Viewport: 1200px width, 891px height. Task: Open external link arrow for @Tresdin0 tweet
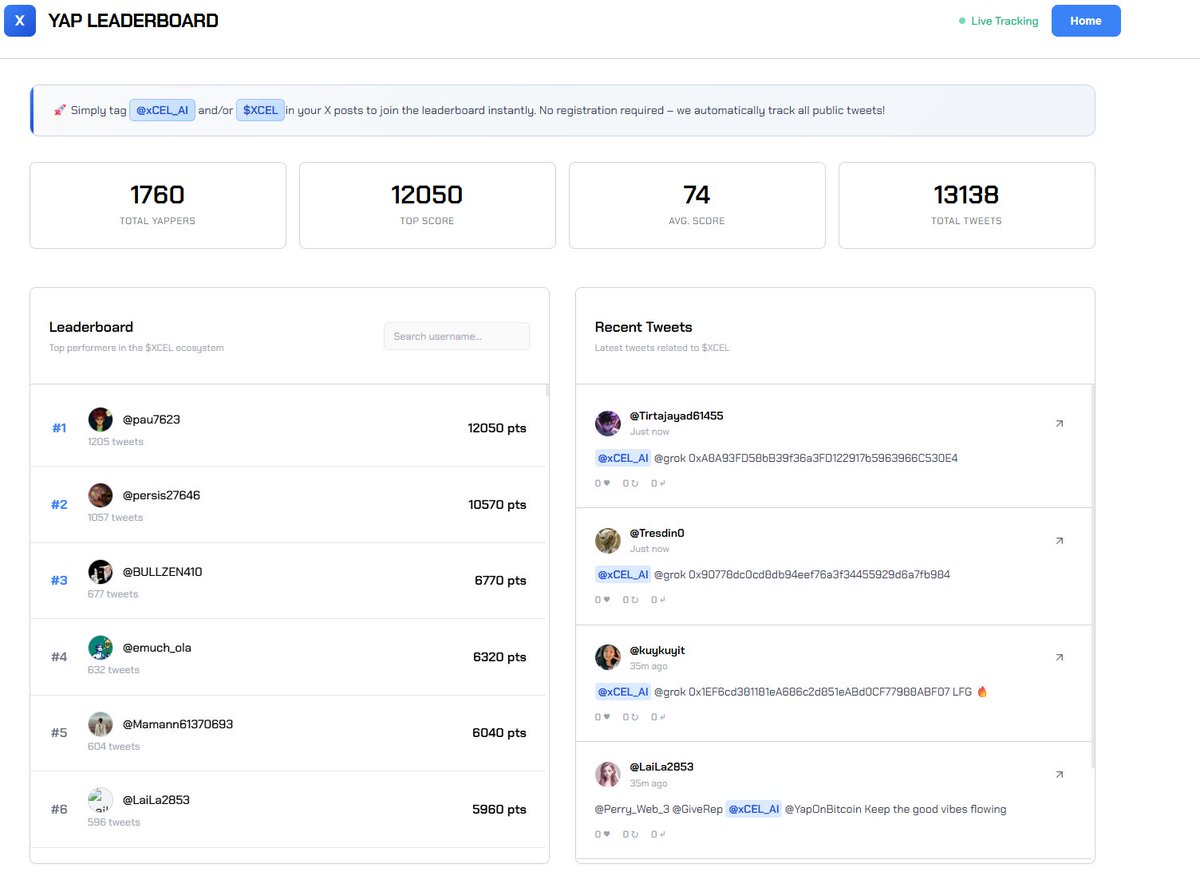pyautogui.click(x=1059, y=541)
